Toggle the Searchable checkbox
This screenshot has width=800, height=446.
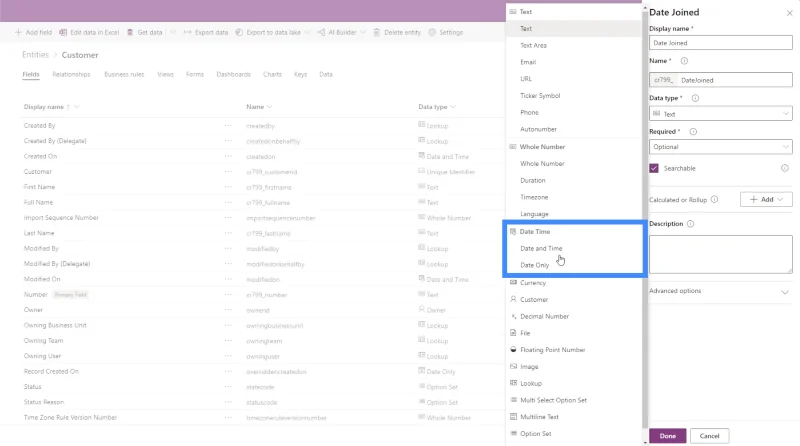click(x=654, y=168)
